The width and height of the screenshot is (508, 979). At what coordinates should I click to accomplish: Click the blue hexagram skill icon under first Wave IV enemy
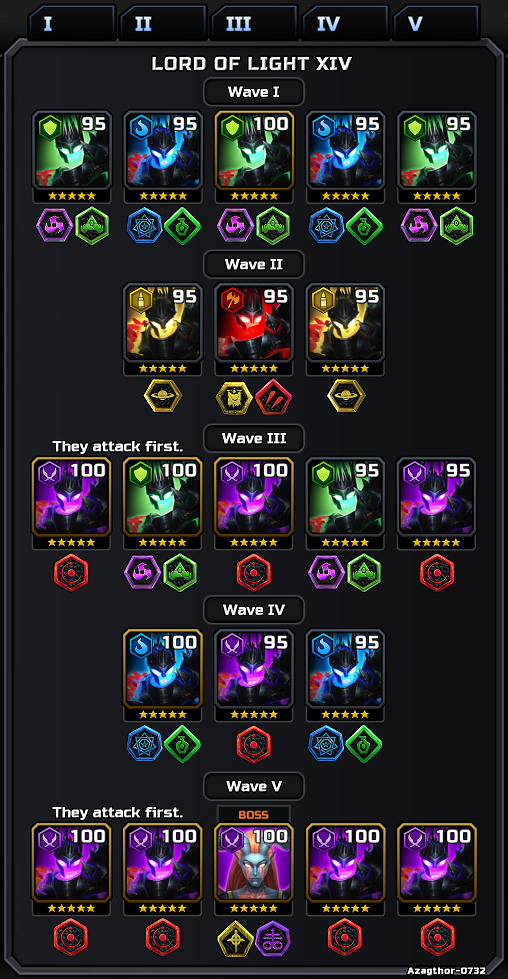(144, 744)
